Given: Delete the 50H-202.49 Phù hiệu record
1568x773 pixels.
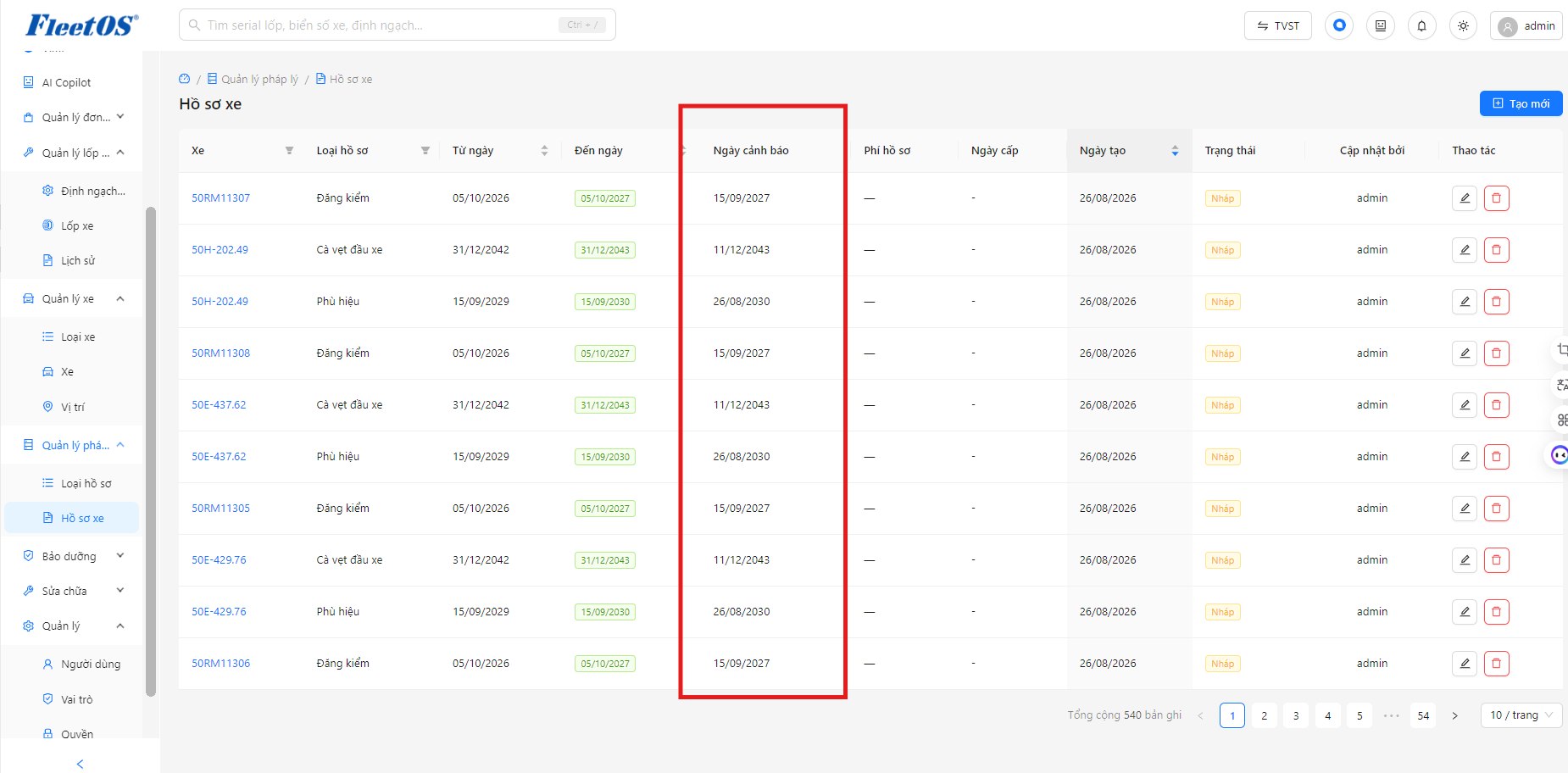Looking at the screenshot, I should coord(1497,302).
